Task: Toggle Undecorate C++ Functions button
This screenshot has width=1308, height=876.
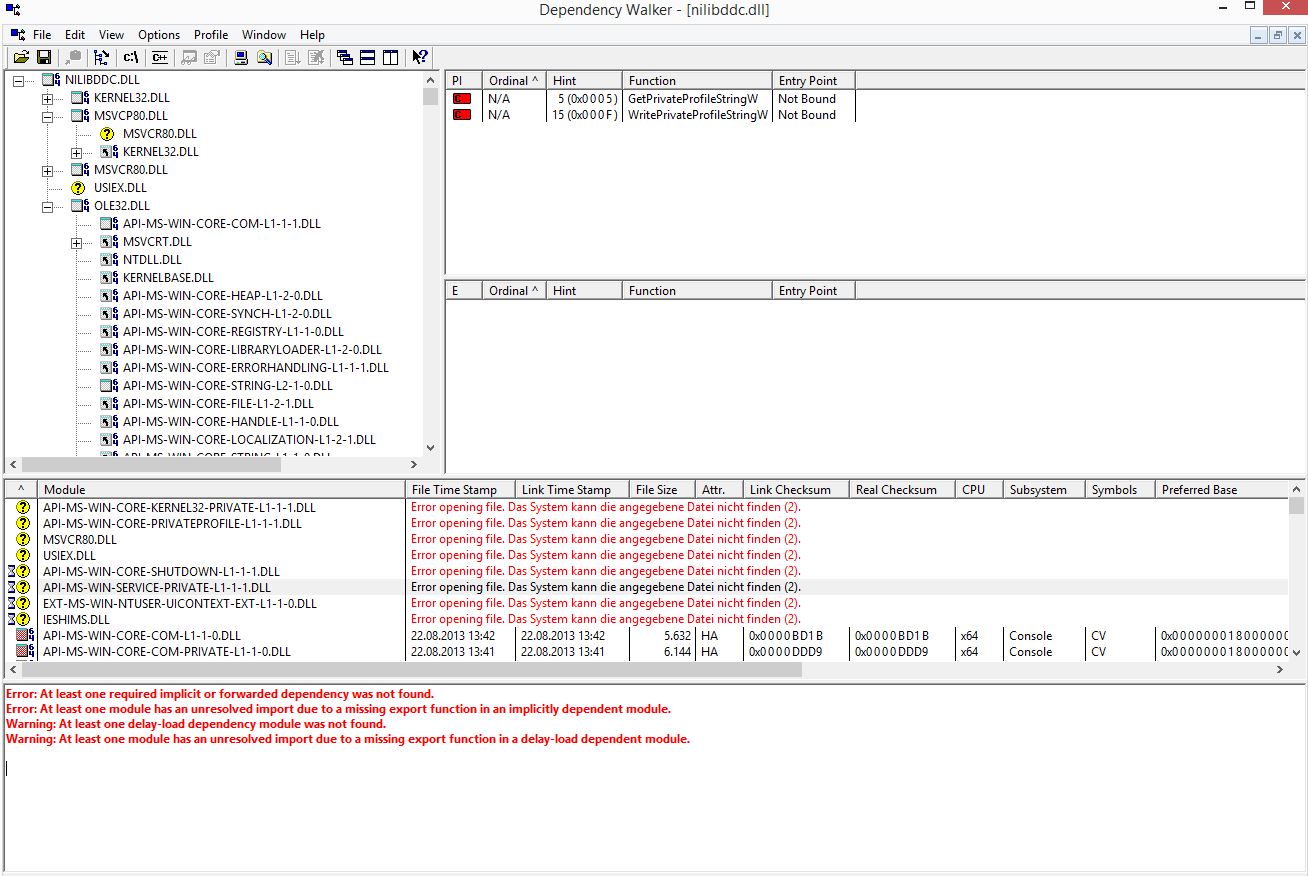Action: (160, 58)
